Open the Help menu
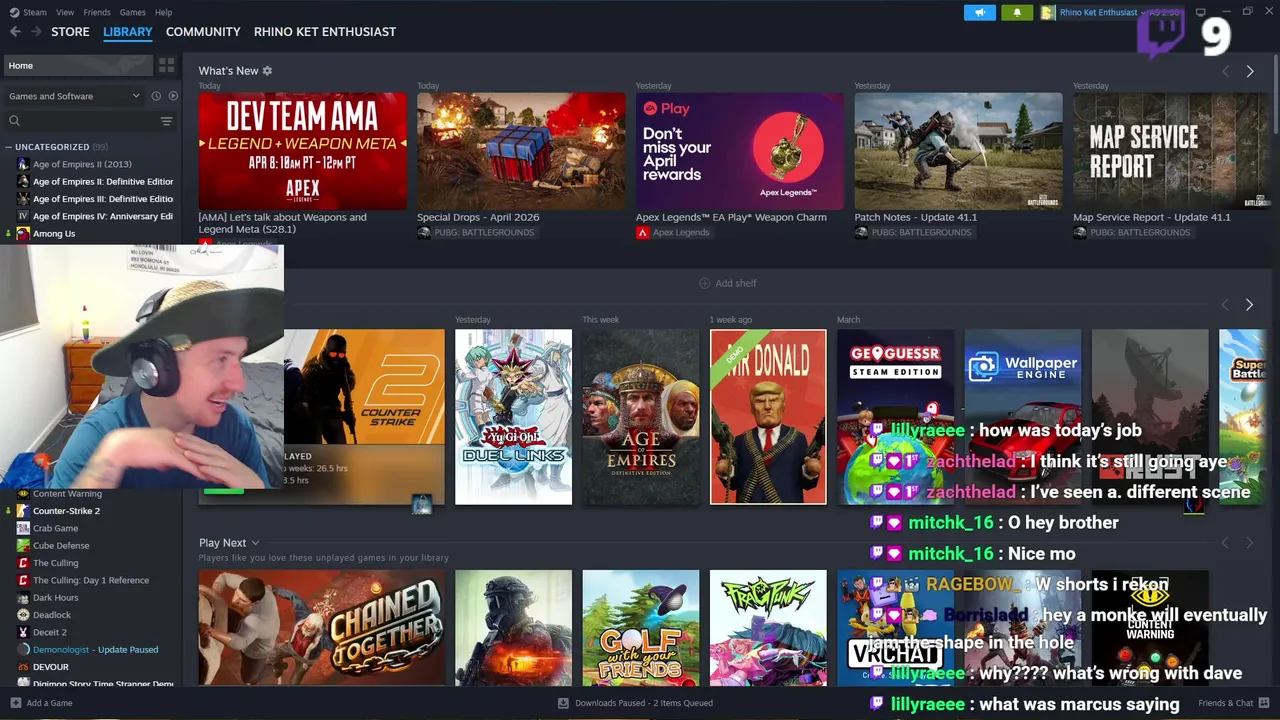1280x720 pixels. click(x=164, y=12)
